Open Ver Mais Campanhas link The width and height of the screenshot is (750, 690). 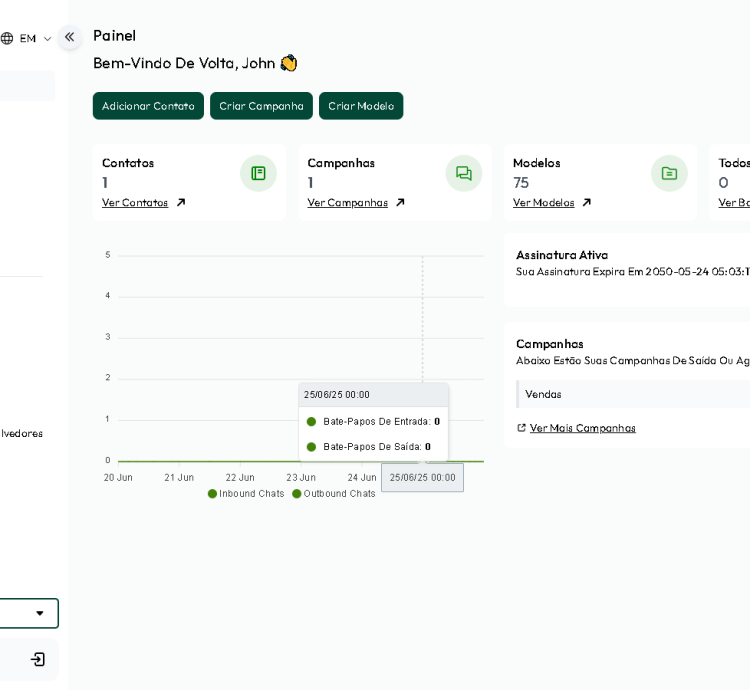point(583,428)
